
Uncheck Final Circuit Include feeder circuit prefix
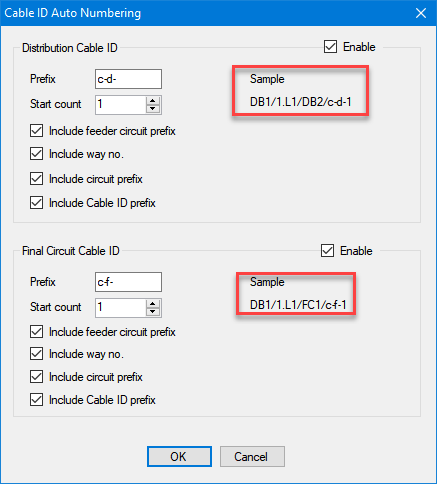[x=36, y=332]
